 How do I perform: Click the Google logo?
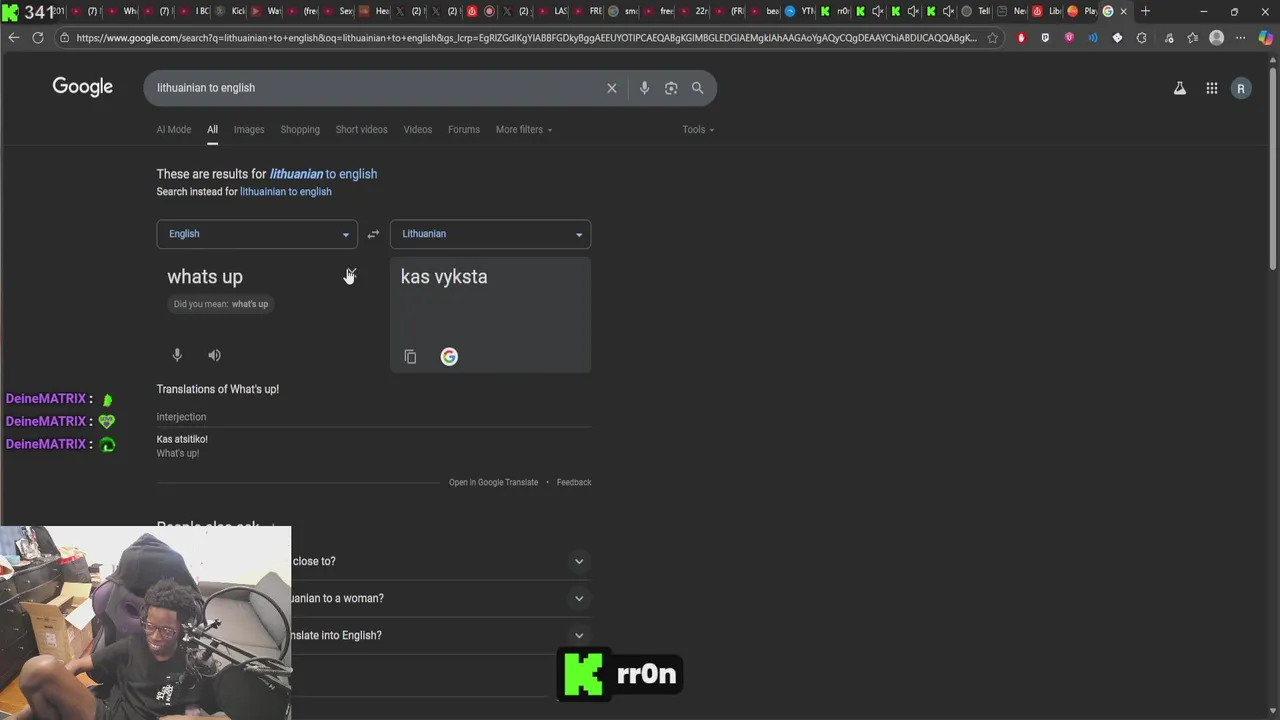click(x=83, y=87)
